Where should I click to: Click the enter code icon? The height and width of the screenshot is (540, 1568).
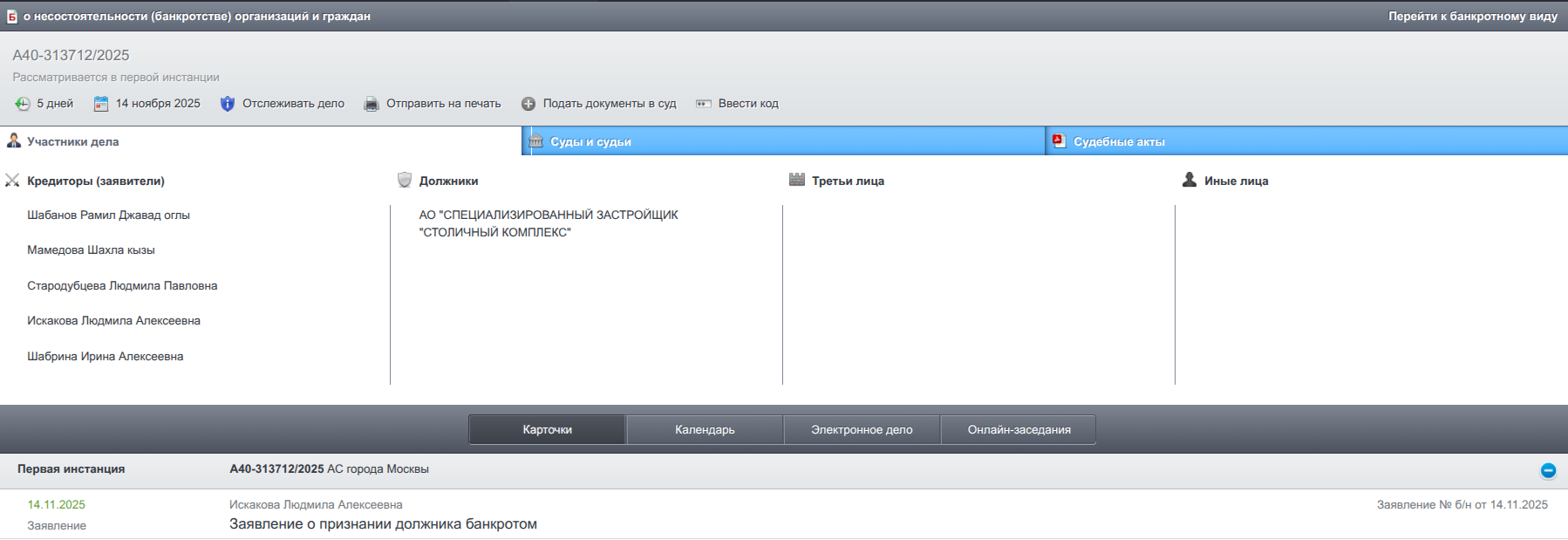704,104
